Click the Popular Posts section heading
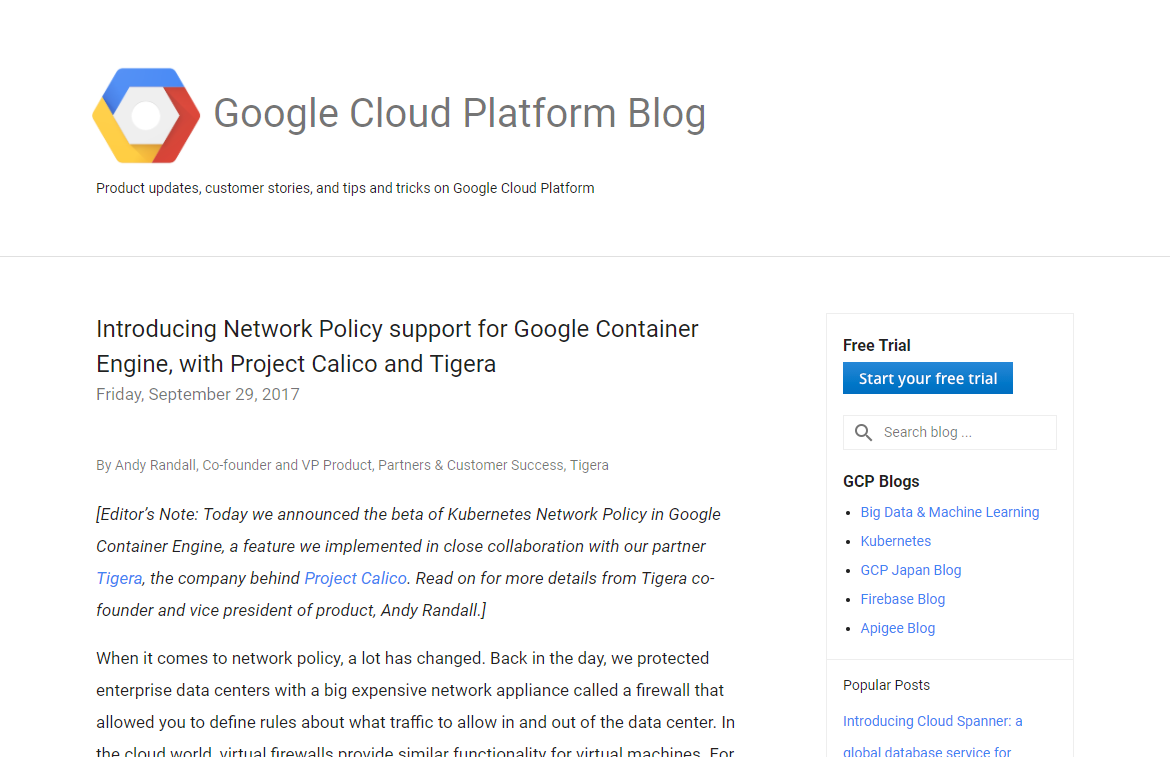This screenshot has height=757, width=1170. click(886, 685)
